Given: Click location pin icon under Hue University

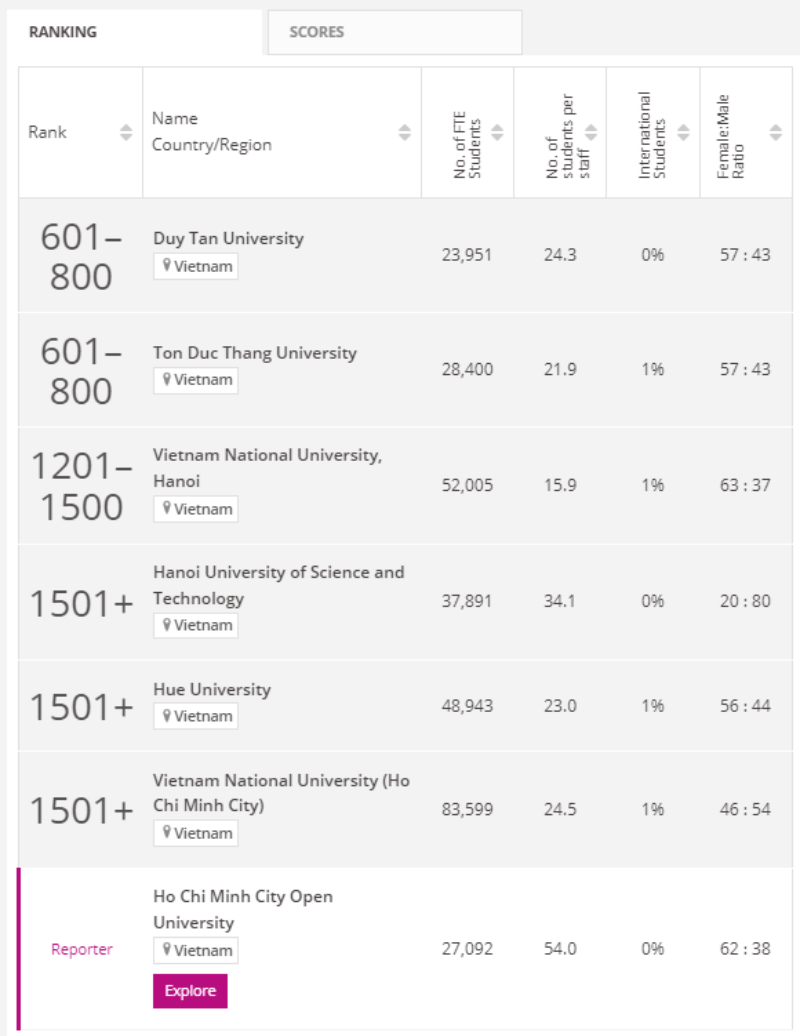Looking at the screenshot, I should click(167, 716).
